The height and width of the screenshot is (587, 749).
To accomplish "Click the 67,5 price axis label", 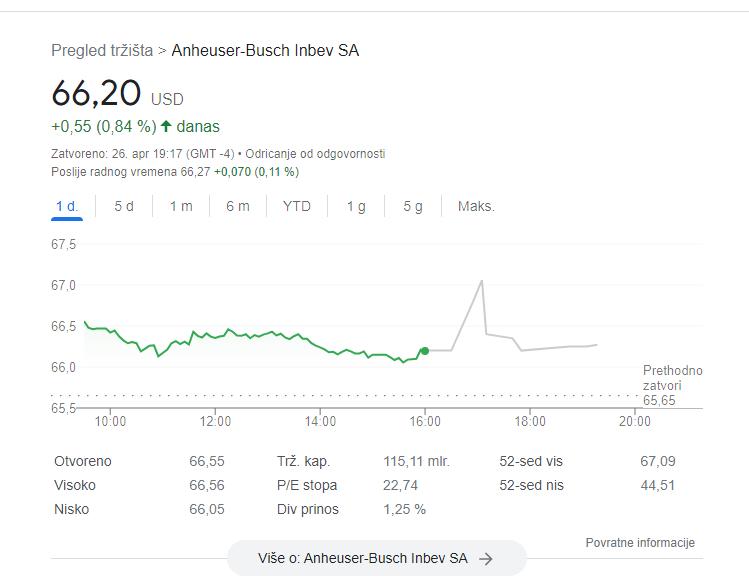I will point(64,245).
